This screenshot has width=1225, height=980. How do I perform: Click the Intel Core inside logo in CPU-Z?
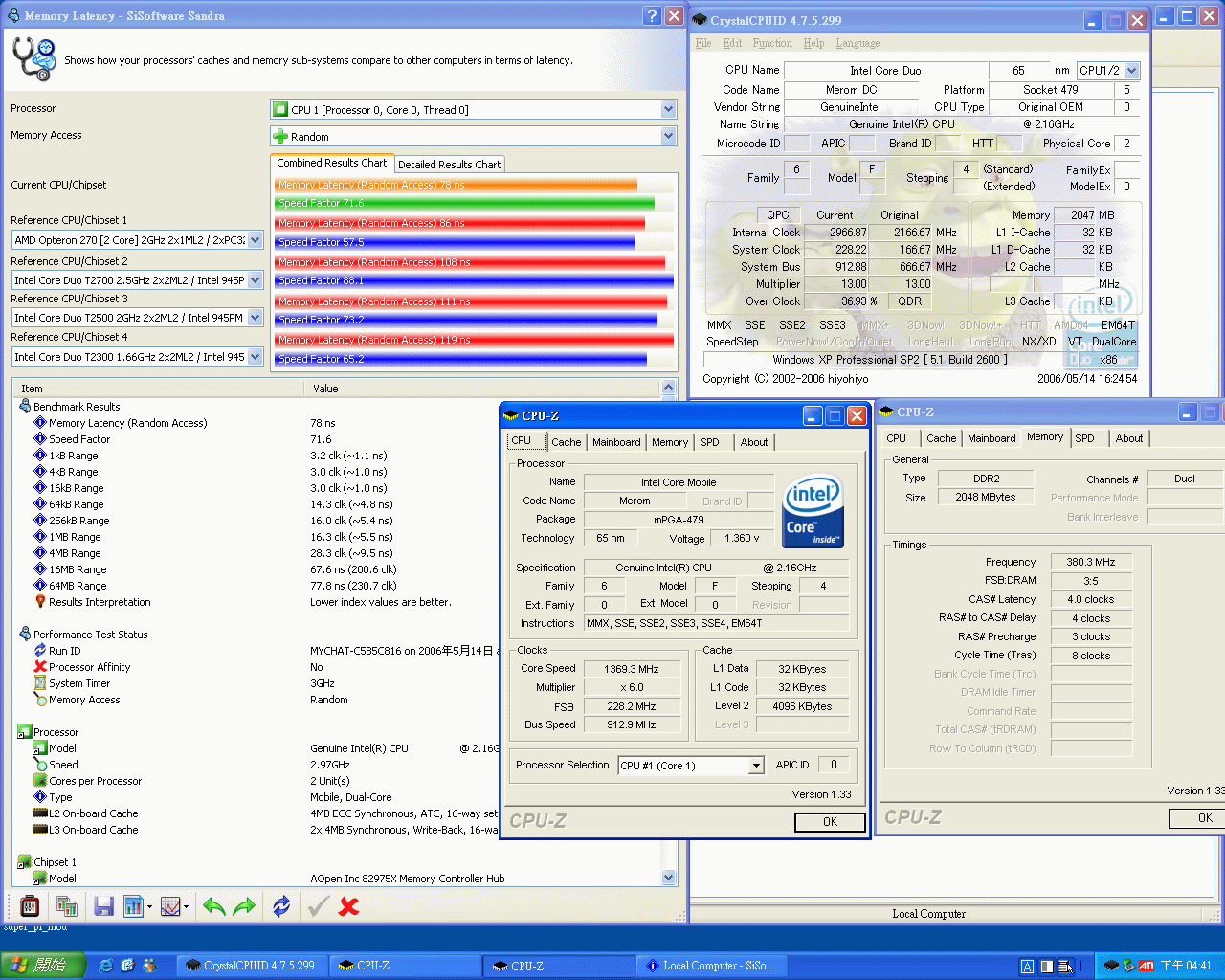pyautogui.click(x=813, y=512)
